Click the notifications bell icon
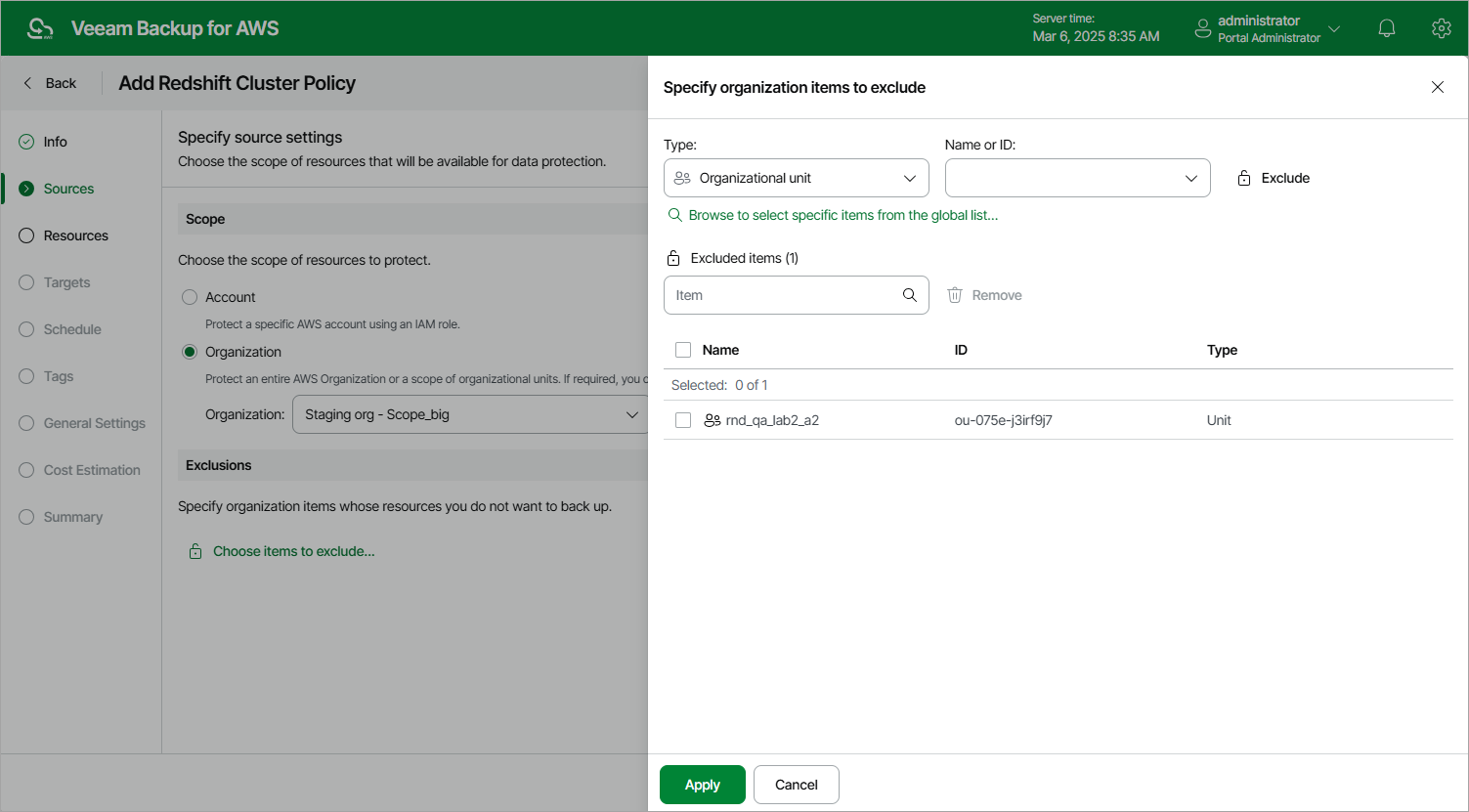Screen dimensions: 1469x812 [x=1386, y=28]
